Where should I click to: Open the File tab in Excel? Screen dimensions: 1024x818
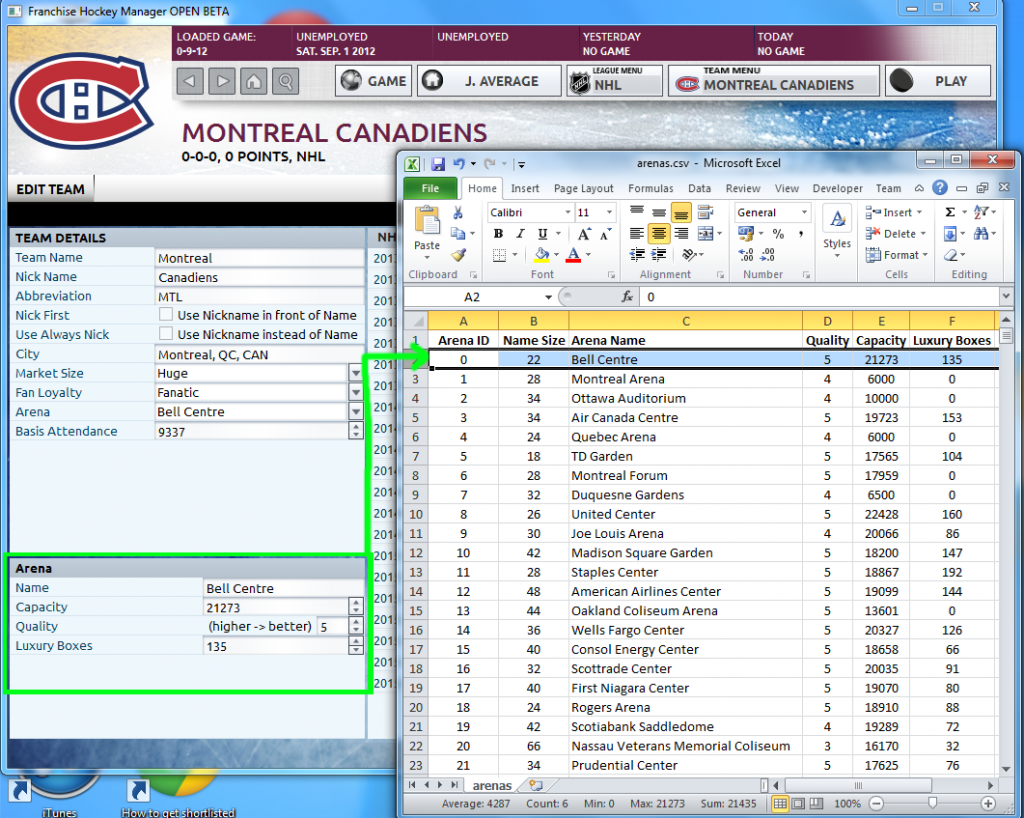pos(430,188)
